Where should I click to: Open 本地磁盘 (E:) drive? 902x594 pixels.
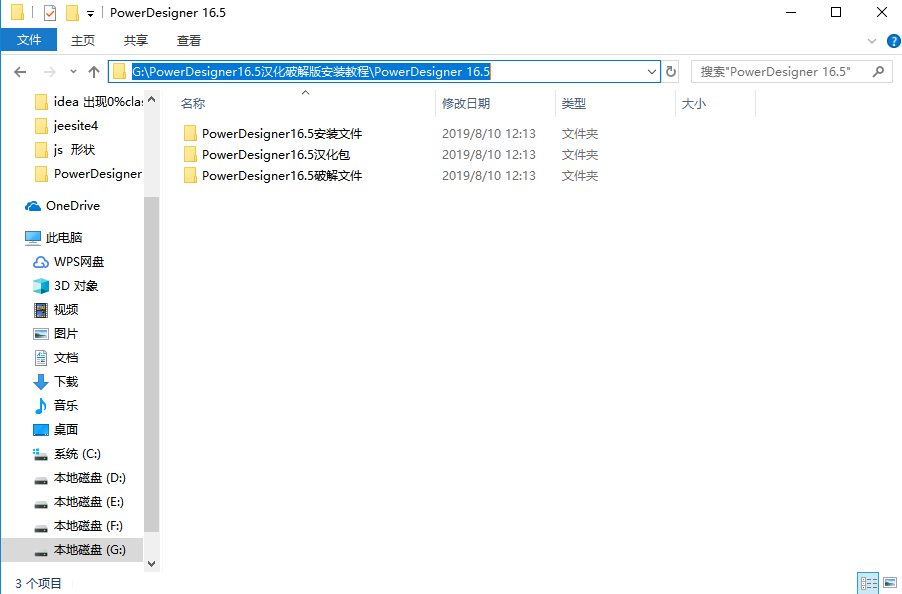point(79,502)
